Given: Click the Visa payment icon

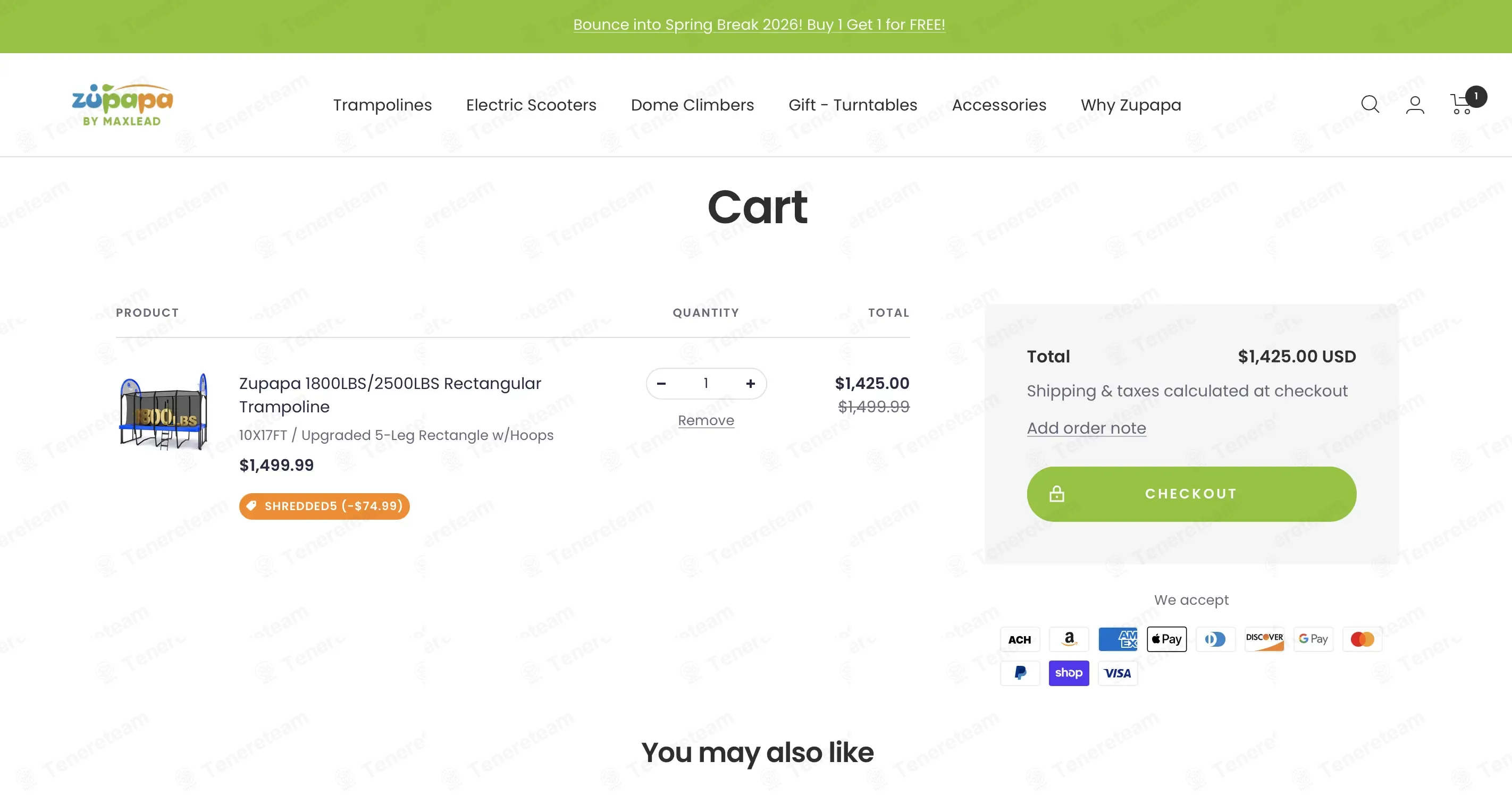Looking at the screenshot, I should point(1118,673).
